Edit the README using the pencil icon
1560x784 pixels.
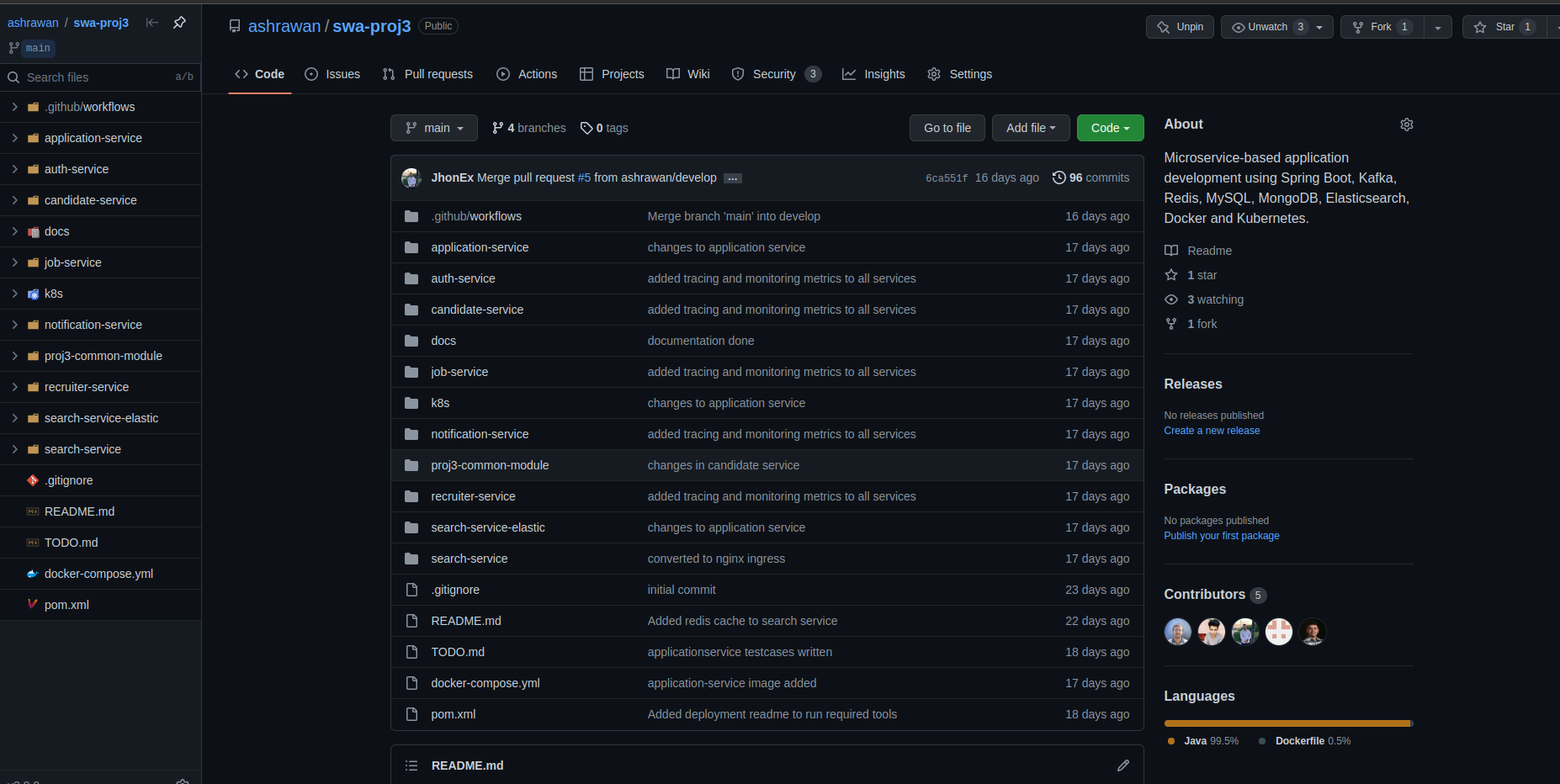[x=1123, y=765]
